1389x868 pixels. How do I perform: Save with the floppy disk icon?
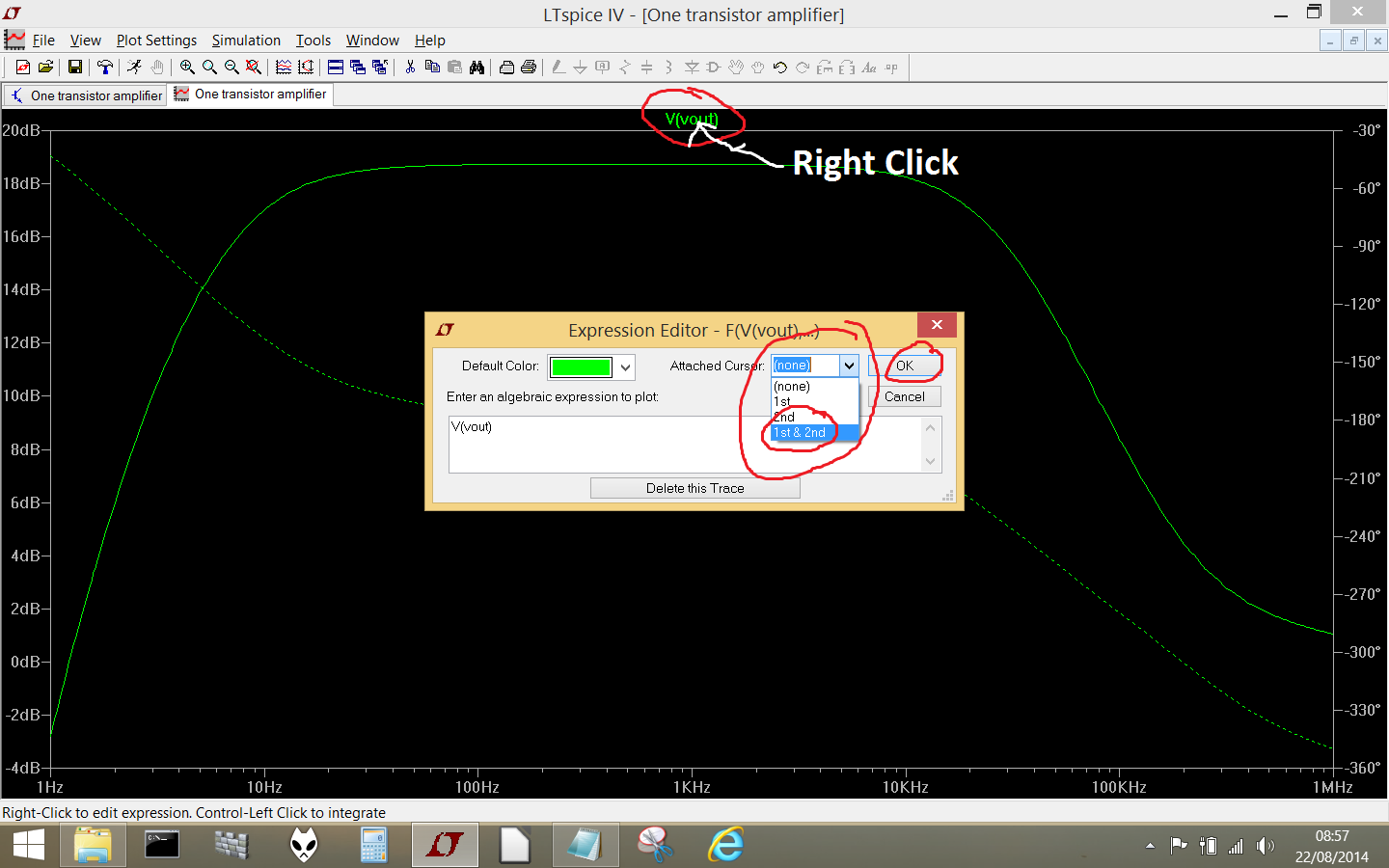74,68
